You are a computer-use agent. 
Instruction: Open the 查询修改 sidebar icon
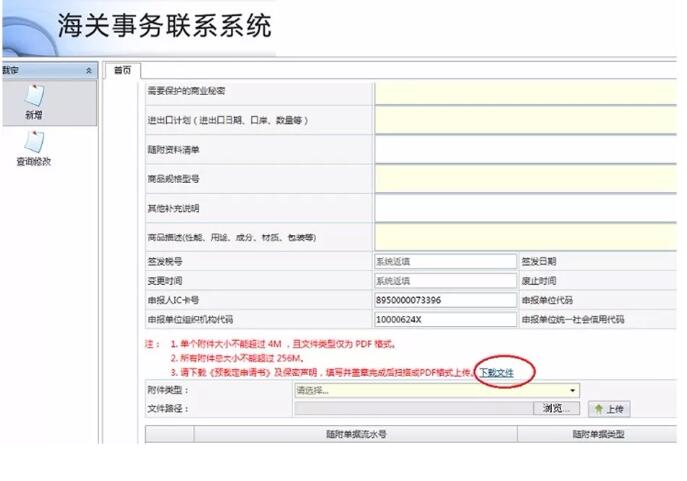34,141
